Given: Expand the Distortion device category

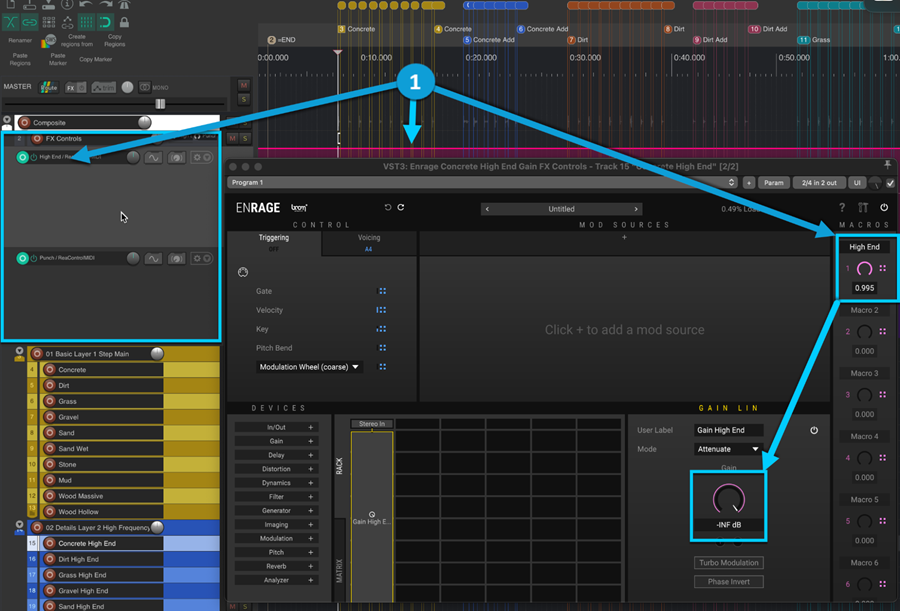Looking at the screenshot, I should pos(311,469).
